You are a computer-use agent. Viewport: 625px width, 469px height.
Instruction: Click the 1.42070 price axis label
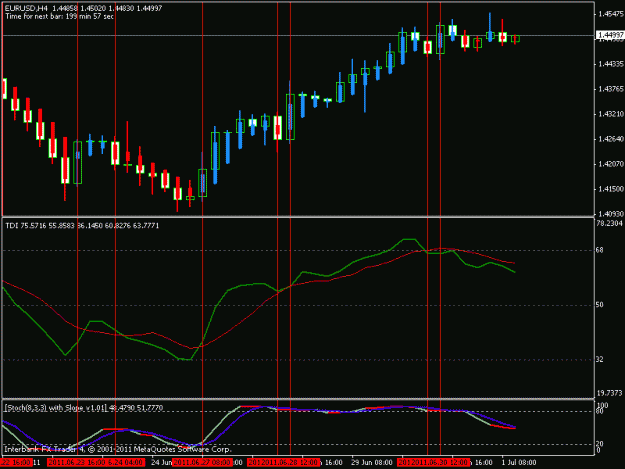(610, 164)
